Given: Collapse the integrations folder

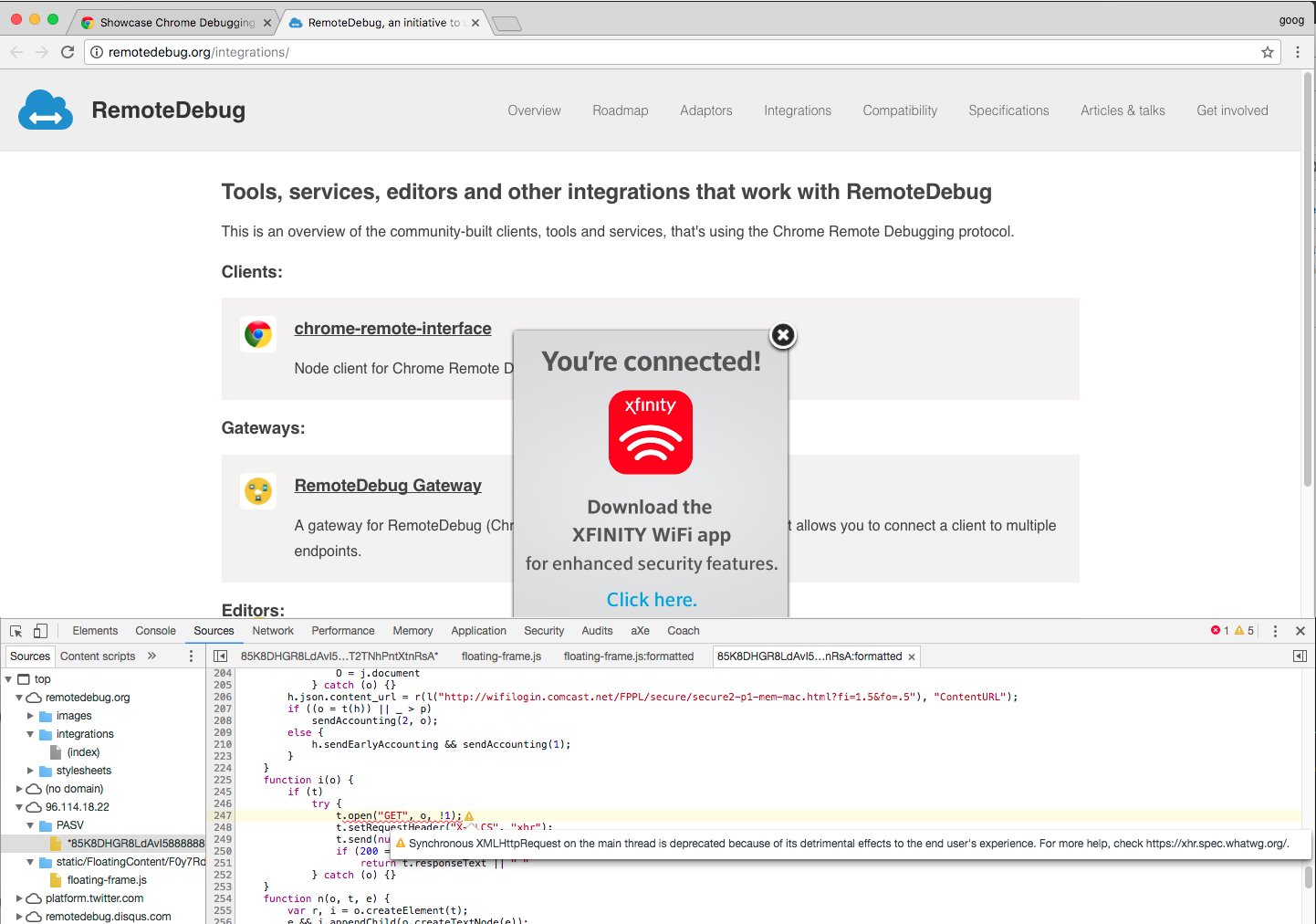Looking at the screenshot, I should pos(30,734).
